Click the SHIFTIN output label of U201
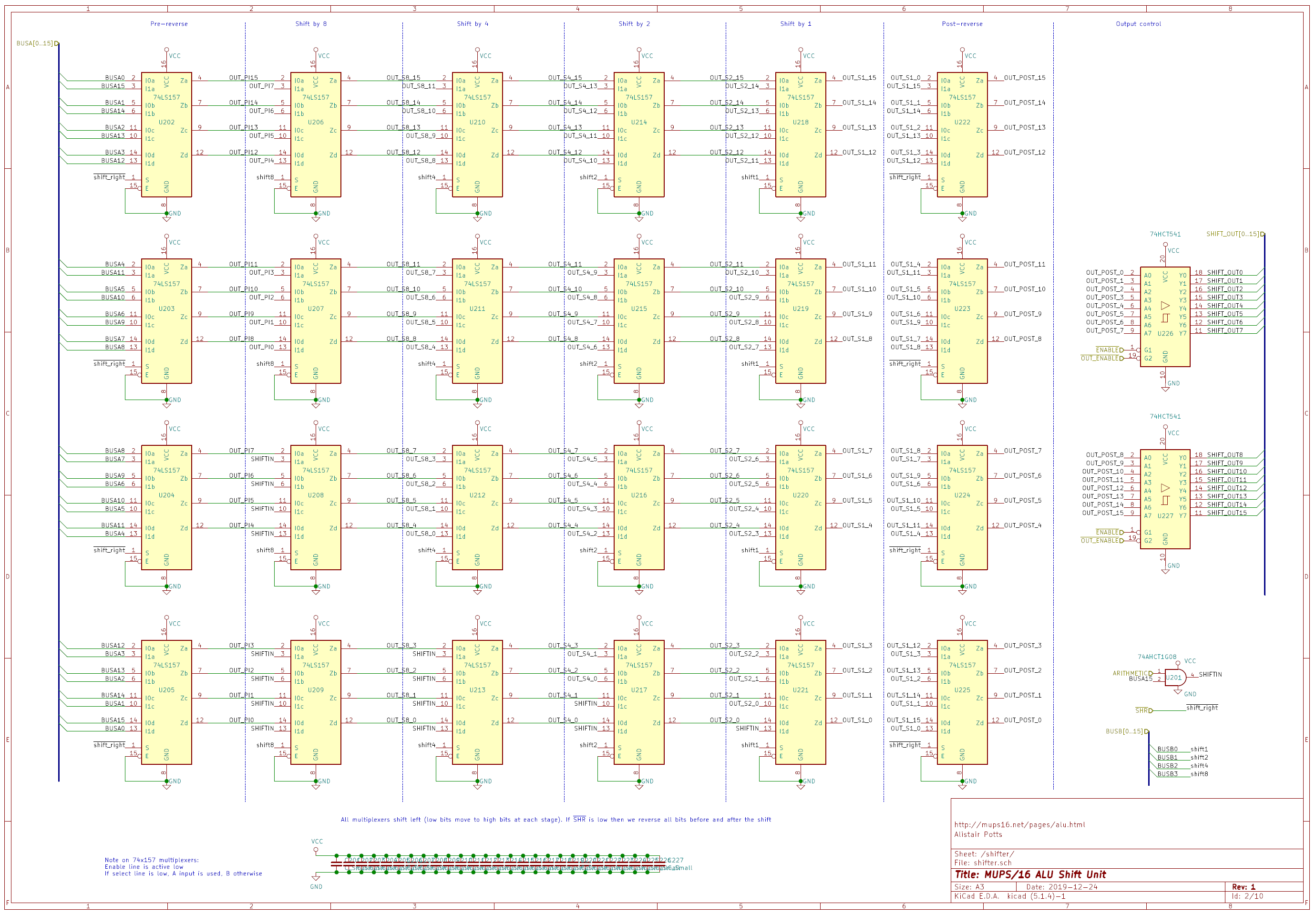1316x915 pixels. tap(1211, 675)
